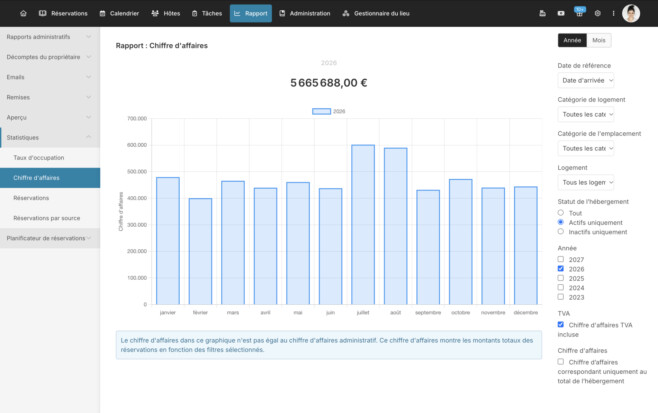Open the Tâches menu
Viewport: 658px width, 413px height.
click(x=207, y=13)
